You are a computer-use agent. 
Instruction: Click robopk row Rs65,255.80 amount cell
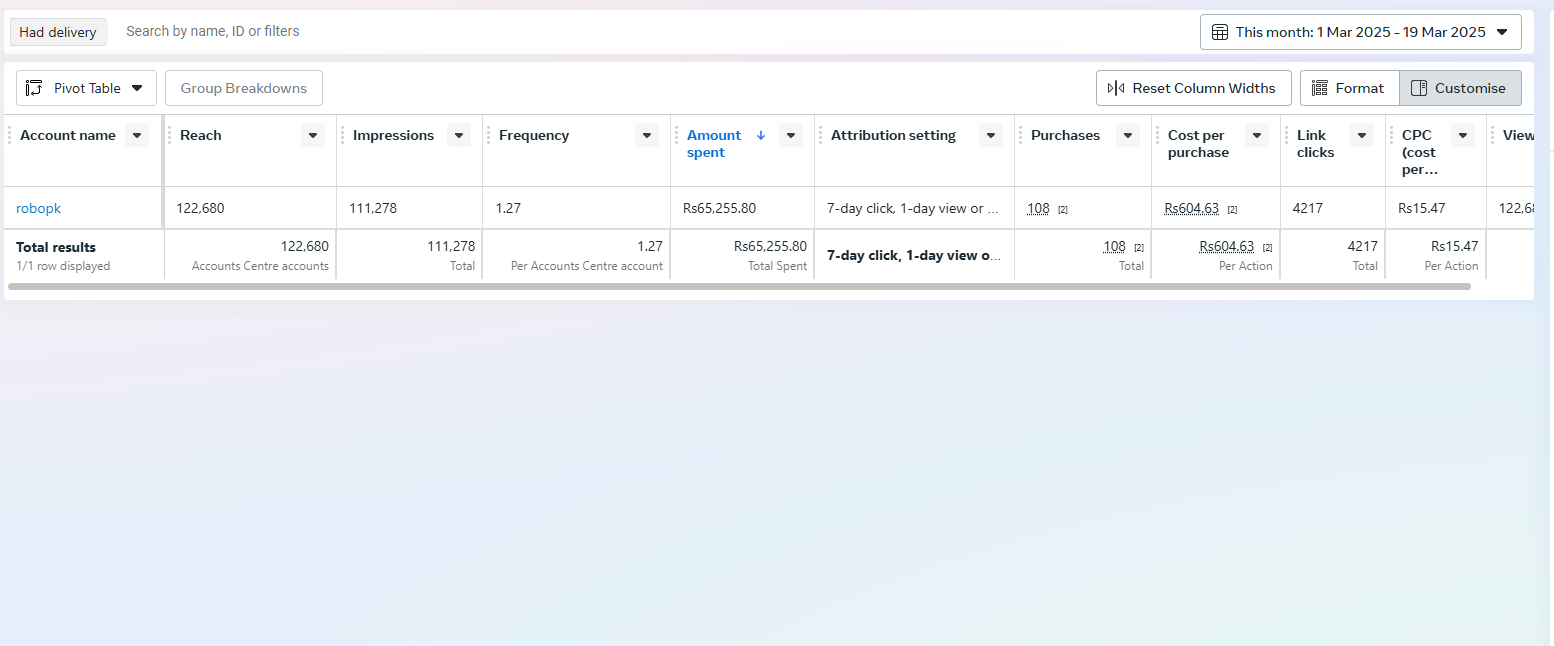[719, 208]
